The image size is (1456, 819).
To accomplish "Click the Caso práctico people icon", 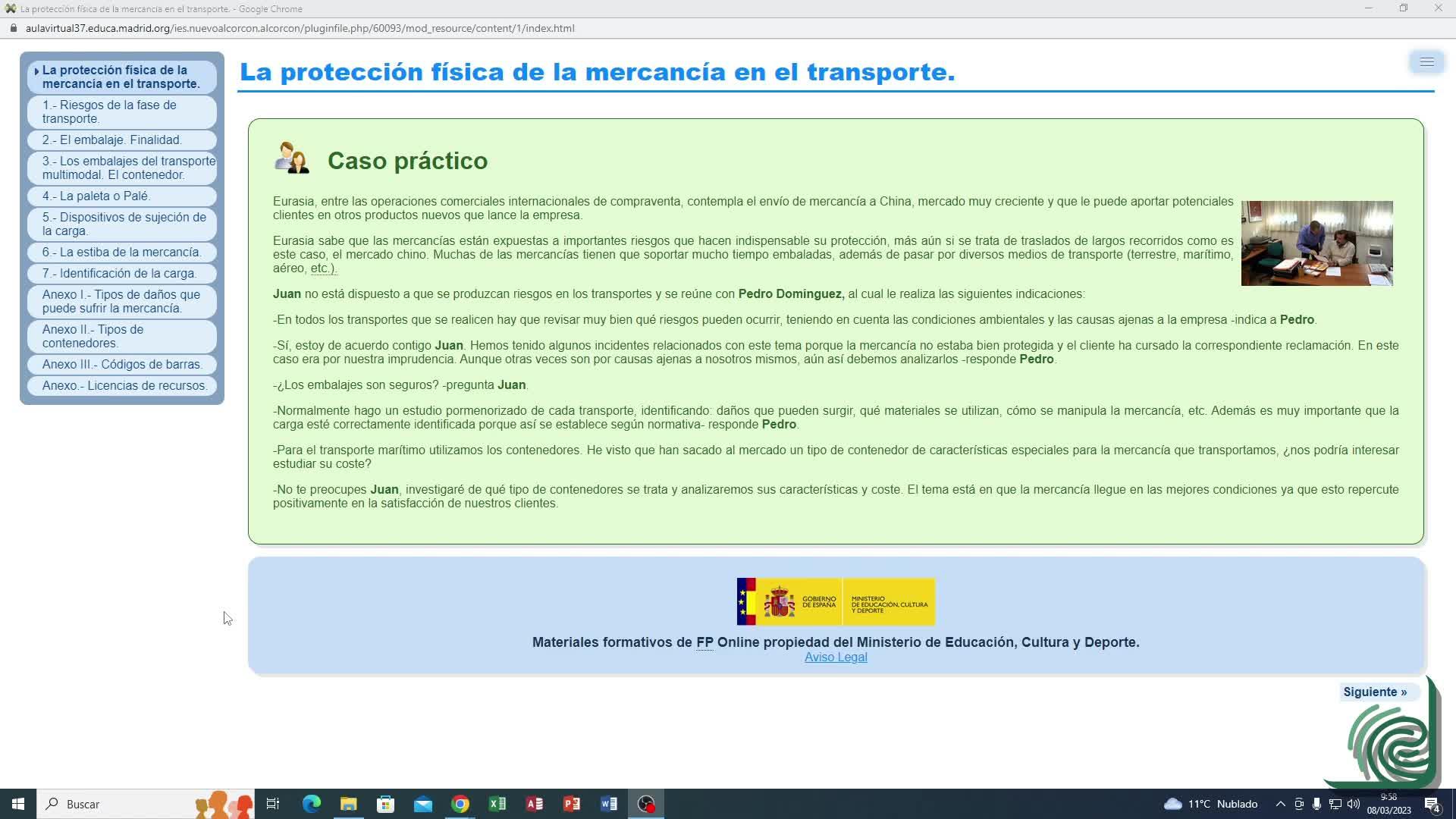I will coord(292,158).
